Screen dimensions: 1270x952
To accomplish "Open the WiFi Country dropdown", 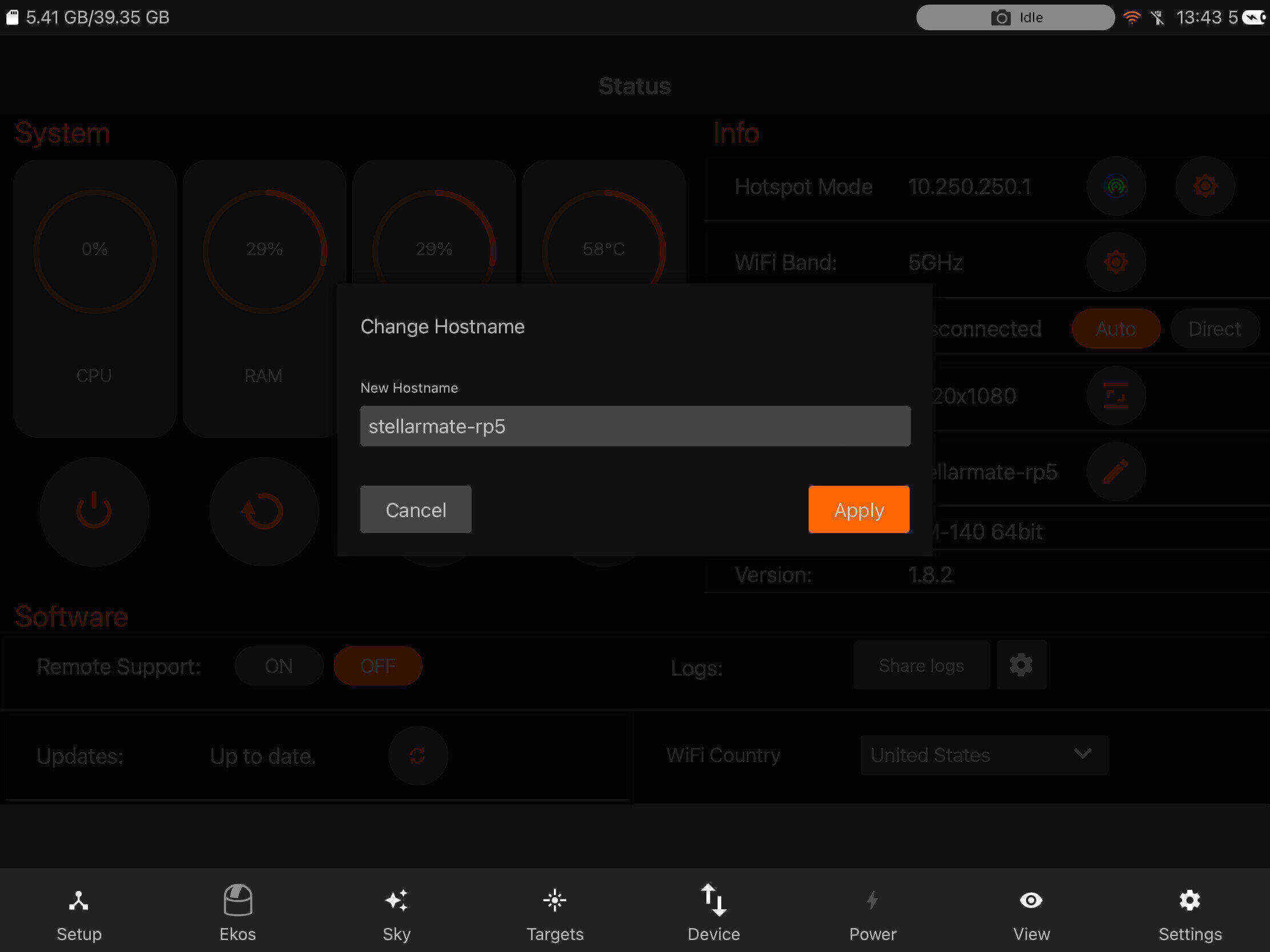I will click(x=984, y=755).
